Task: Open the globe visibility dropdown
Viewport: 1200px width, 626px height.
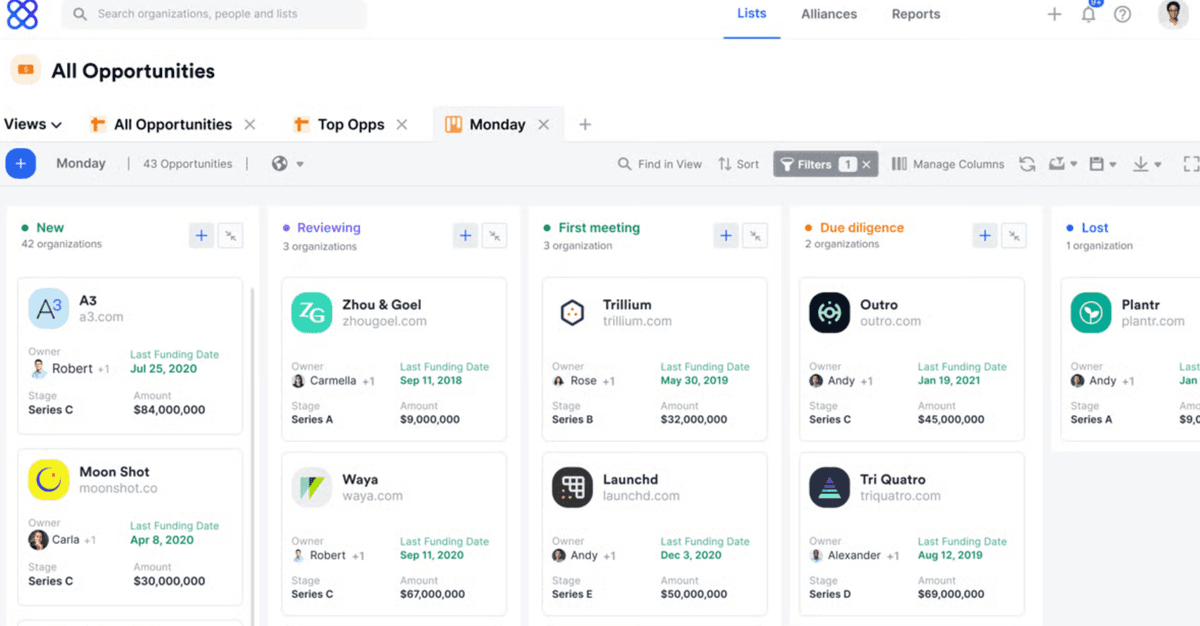Action: click(x=287, y=164)
